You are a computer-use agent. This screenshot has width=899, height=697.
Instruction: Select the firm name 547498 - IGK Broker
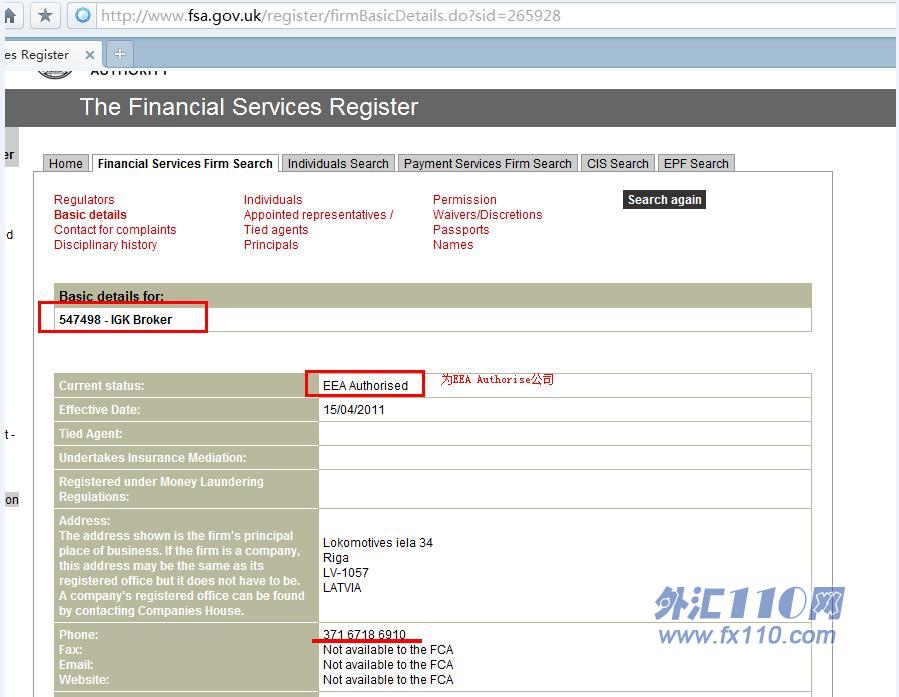point(115,319)
